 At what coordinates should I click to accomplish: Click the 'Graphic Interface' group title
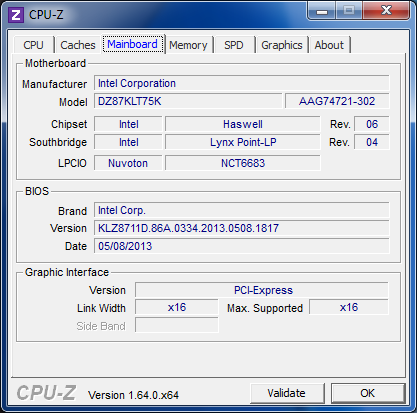(x=67, y=272)
